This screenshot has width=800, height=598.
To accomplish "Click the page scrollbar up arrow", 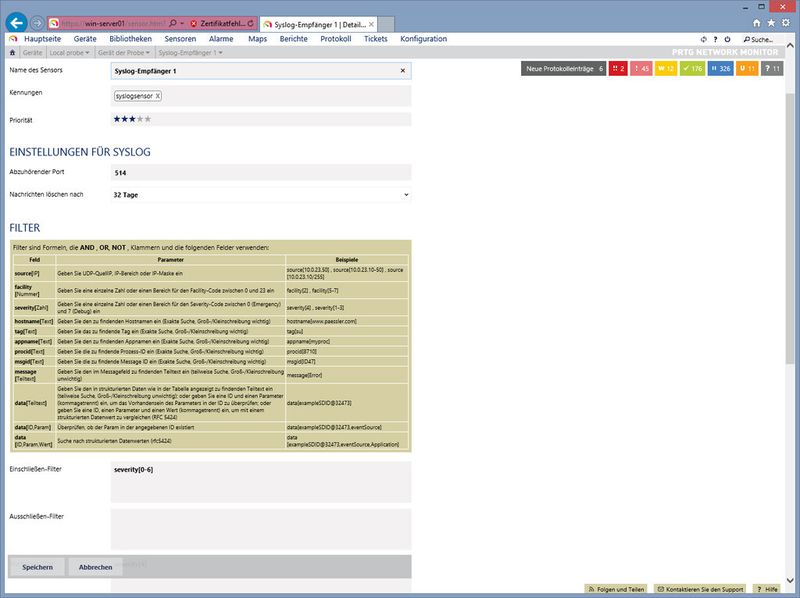I will 790,45.
